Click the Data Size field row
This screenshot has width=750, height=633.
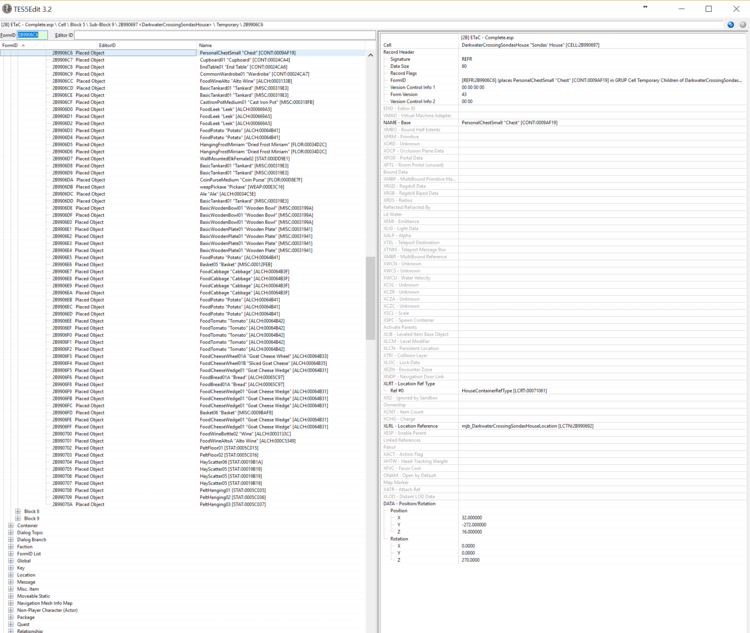564,67
